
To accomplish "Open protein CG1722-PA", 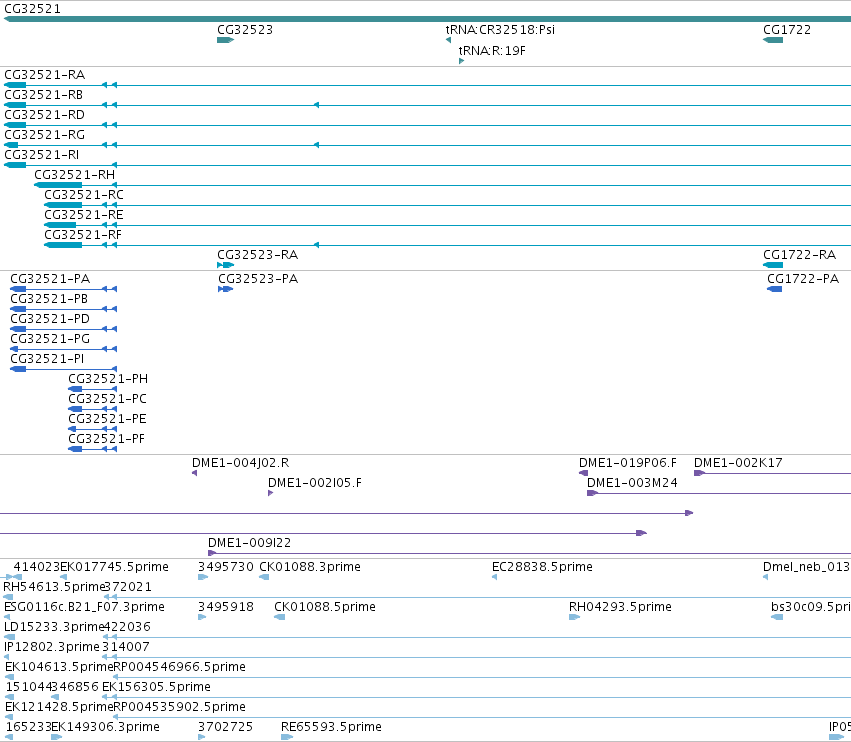I will tap(803, 278).
